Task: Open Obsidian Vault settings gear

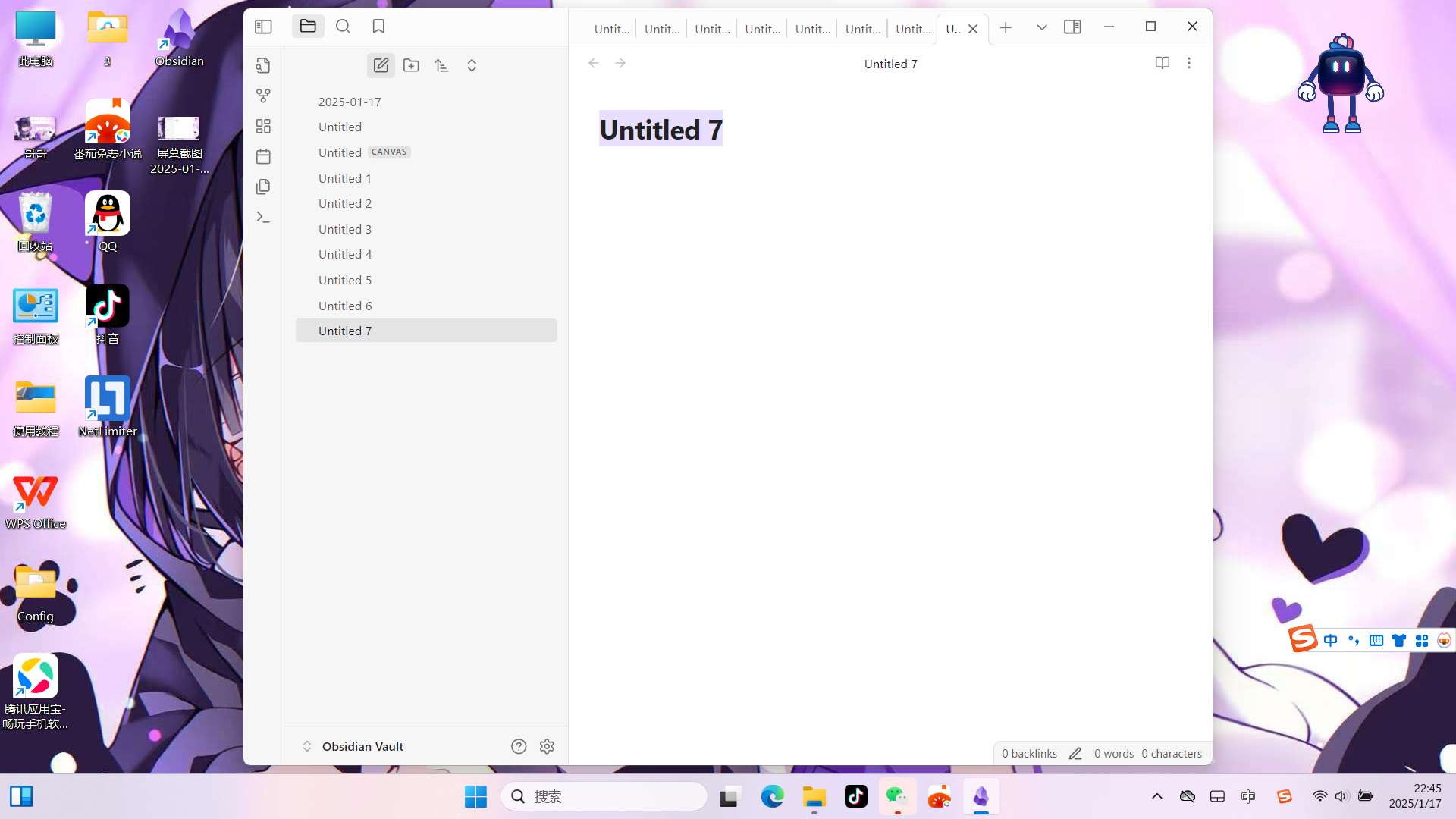Action: coord(548,746)
